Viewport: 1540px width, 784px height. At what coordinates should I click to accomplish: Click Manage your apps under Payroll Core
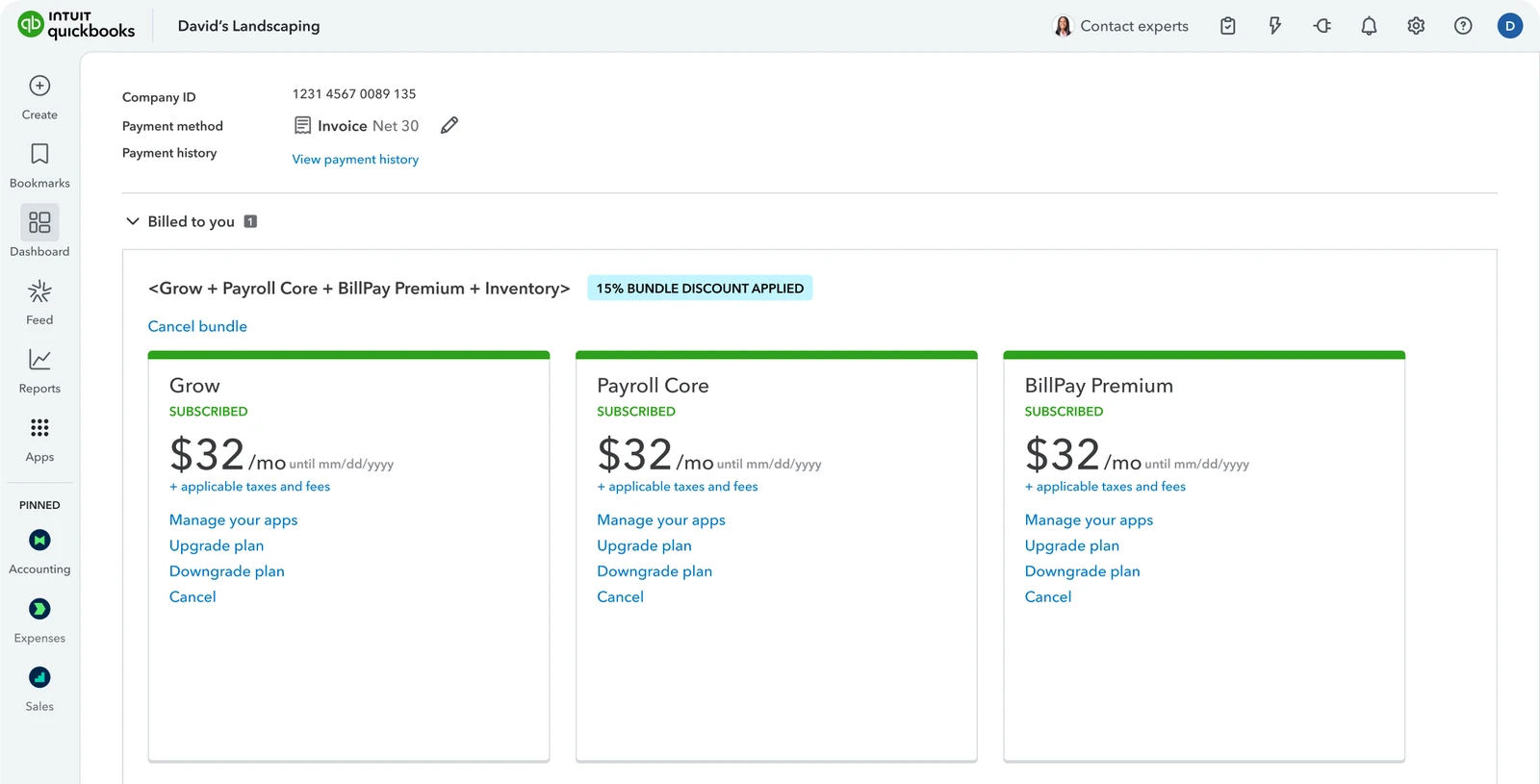point(661,519)
